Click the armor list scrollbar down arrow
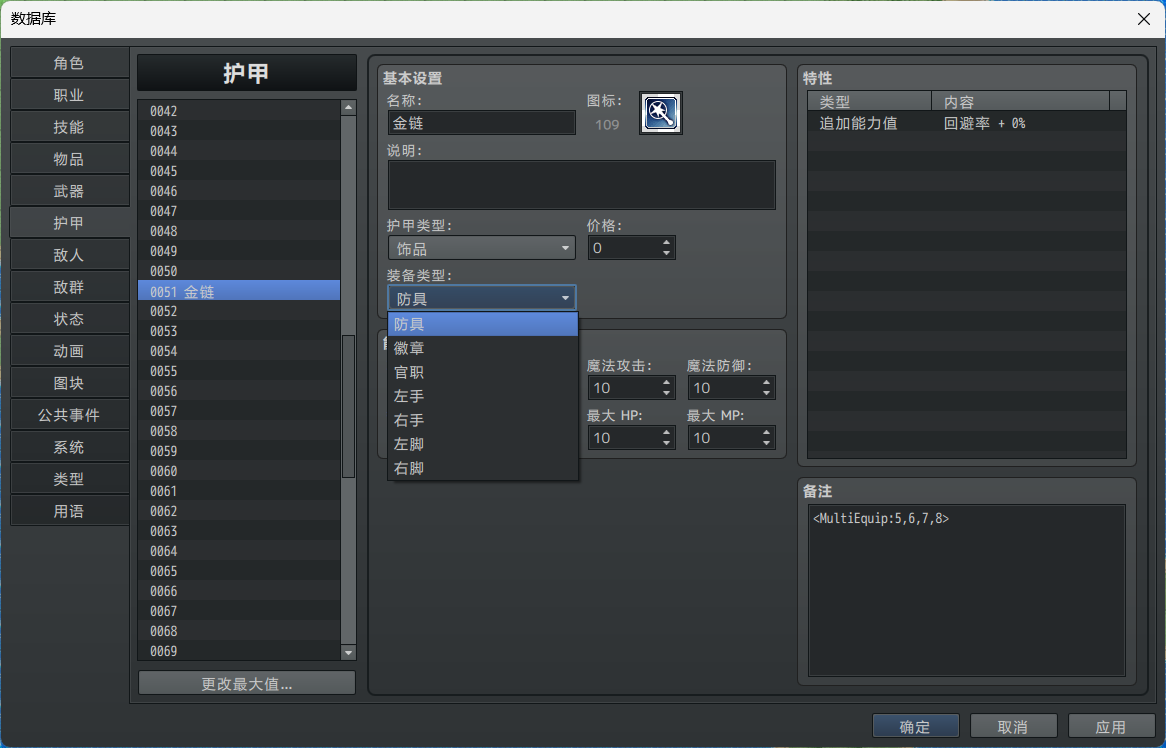The image size is (1166, 748). (x=348, y=653)
